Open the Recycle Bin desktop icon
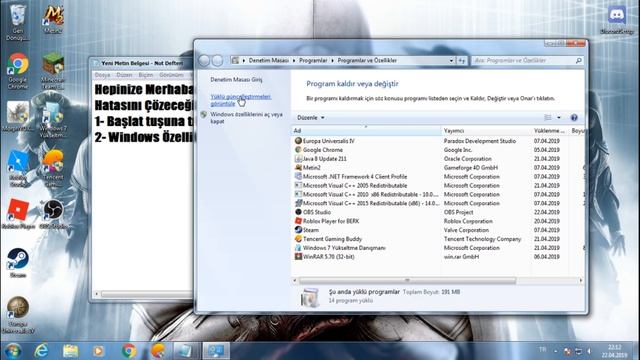Viewport: 640px width, 360px height. tap(18, 21)
